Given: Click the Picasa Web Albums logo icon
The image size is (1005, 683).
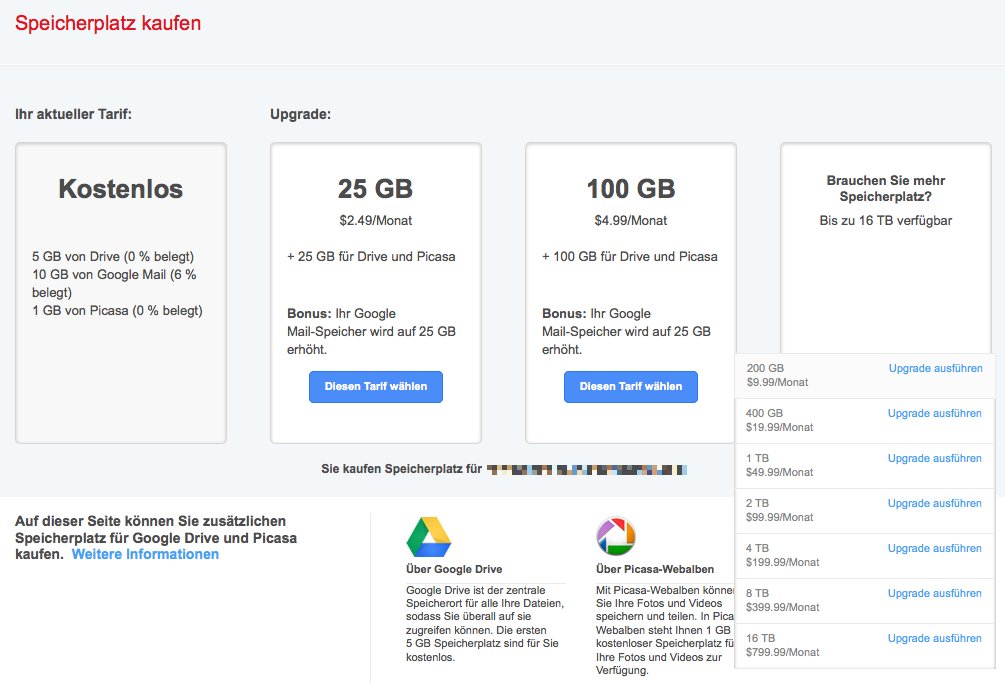Looking at the screenshot, I should 616,536.
